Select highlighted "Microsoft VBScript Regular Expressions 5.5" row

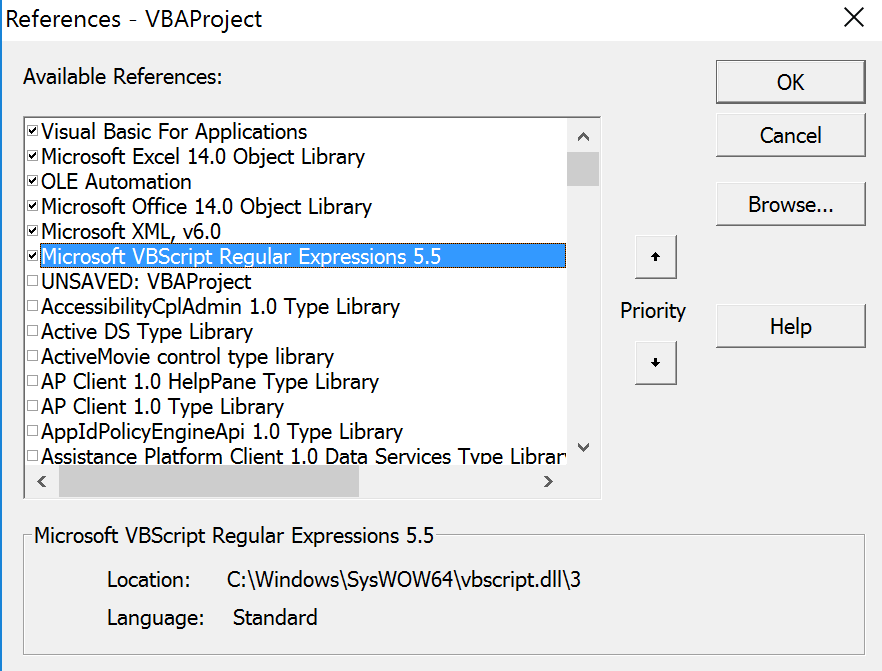[303, 256]
